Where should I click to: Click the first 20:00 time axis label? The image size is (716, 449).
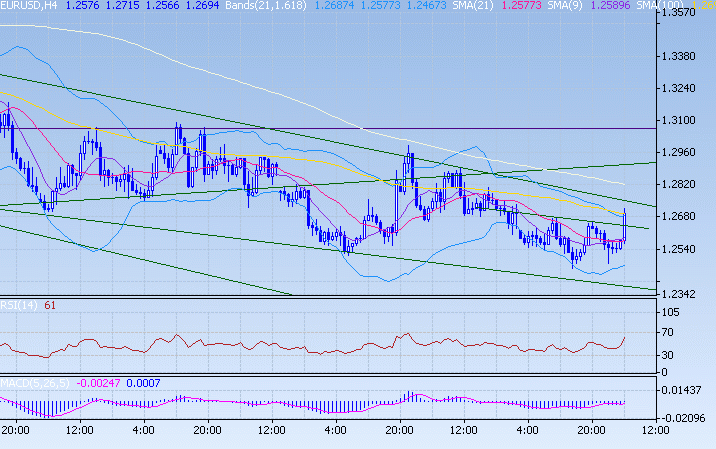point(15,429)
